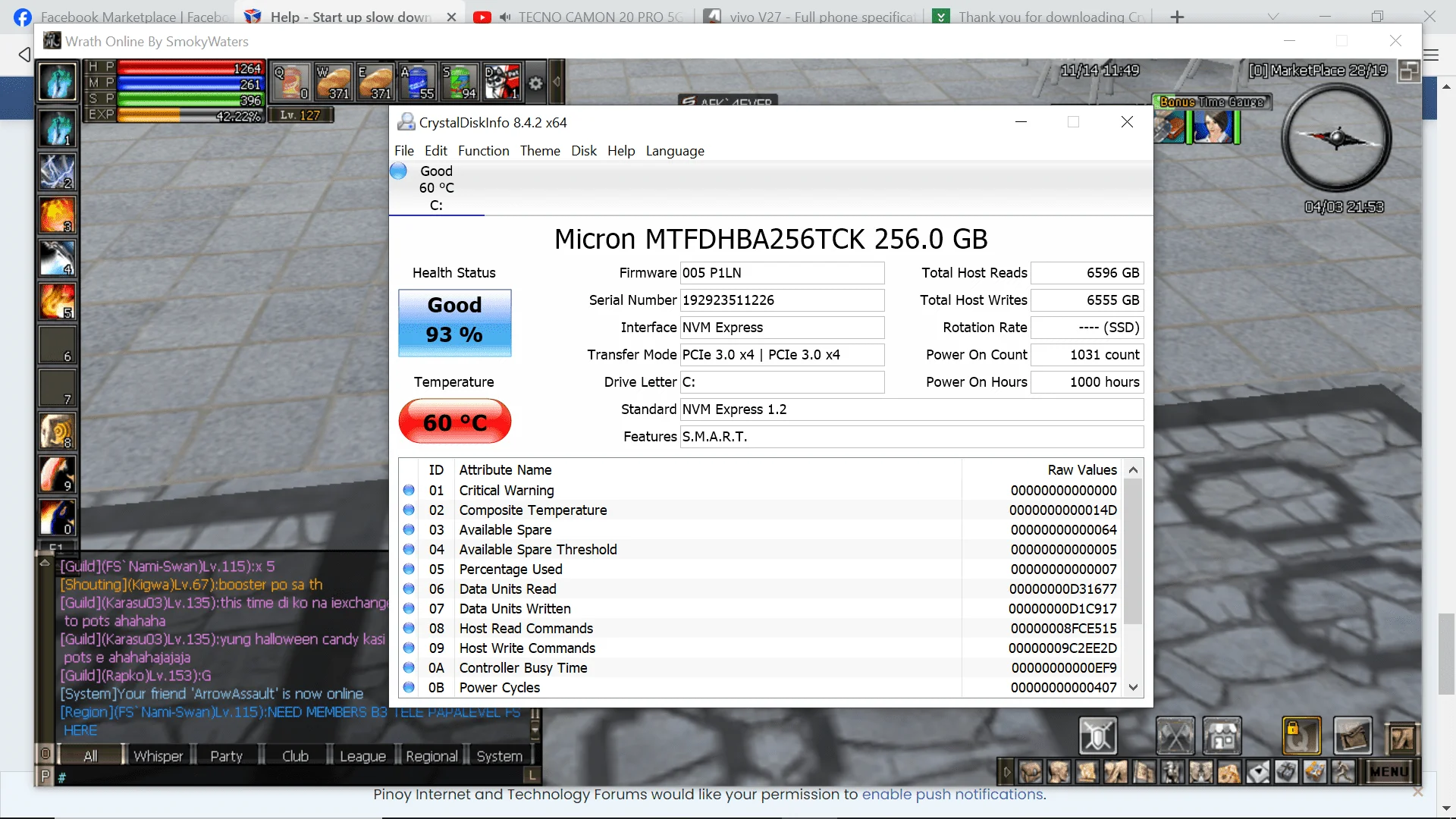Toggle the minimap size button near MarketPlace
Screen dimensions: 1456x819
tap(1409, 71)
